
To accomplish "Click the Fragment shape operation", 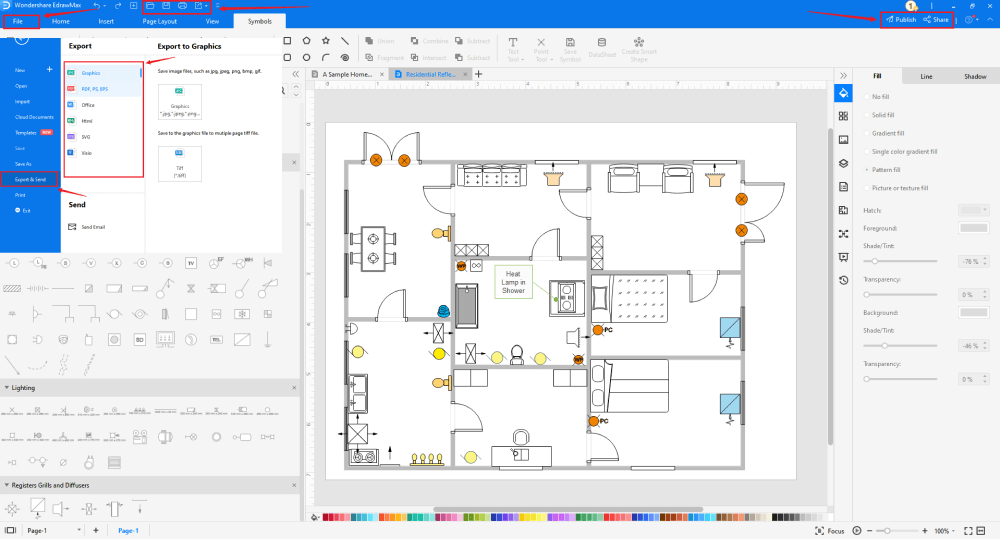I will tap(385, 57).
